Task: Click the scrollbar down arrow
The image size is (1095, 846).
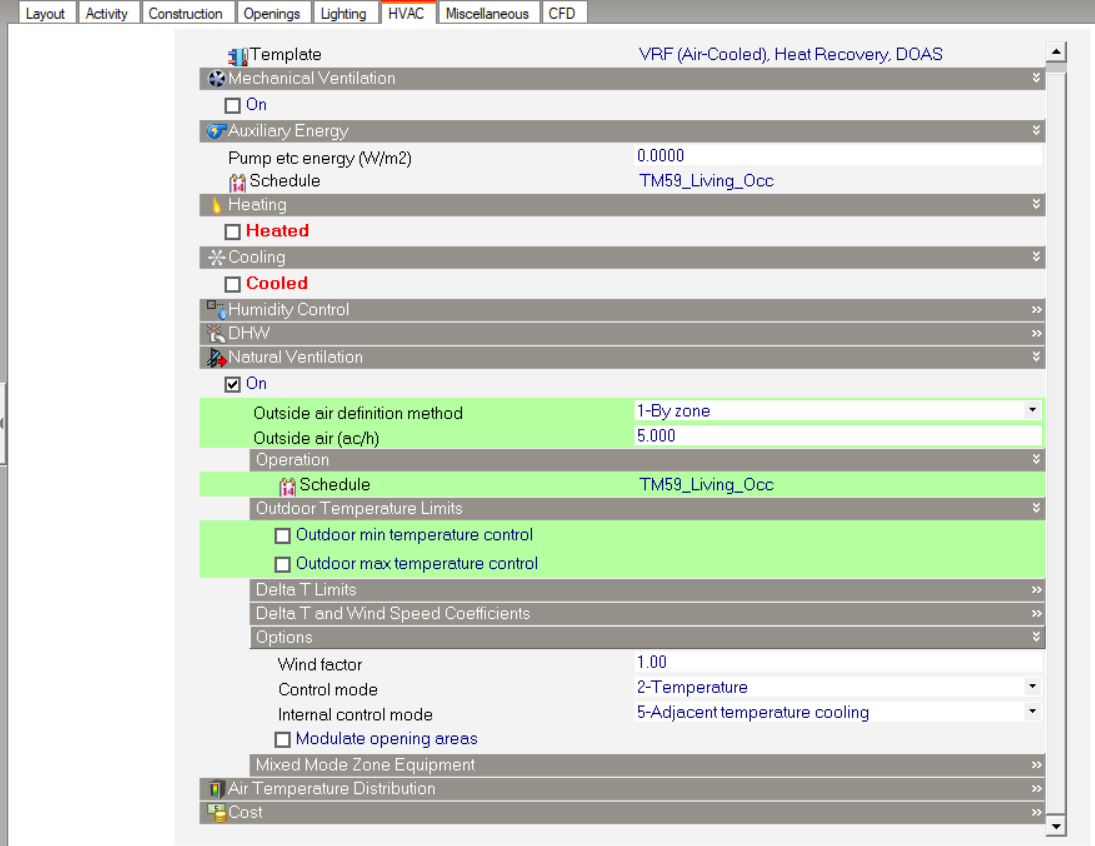Action: pyautogui.click(x=1056, y=826)
